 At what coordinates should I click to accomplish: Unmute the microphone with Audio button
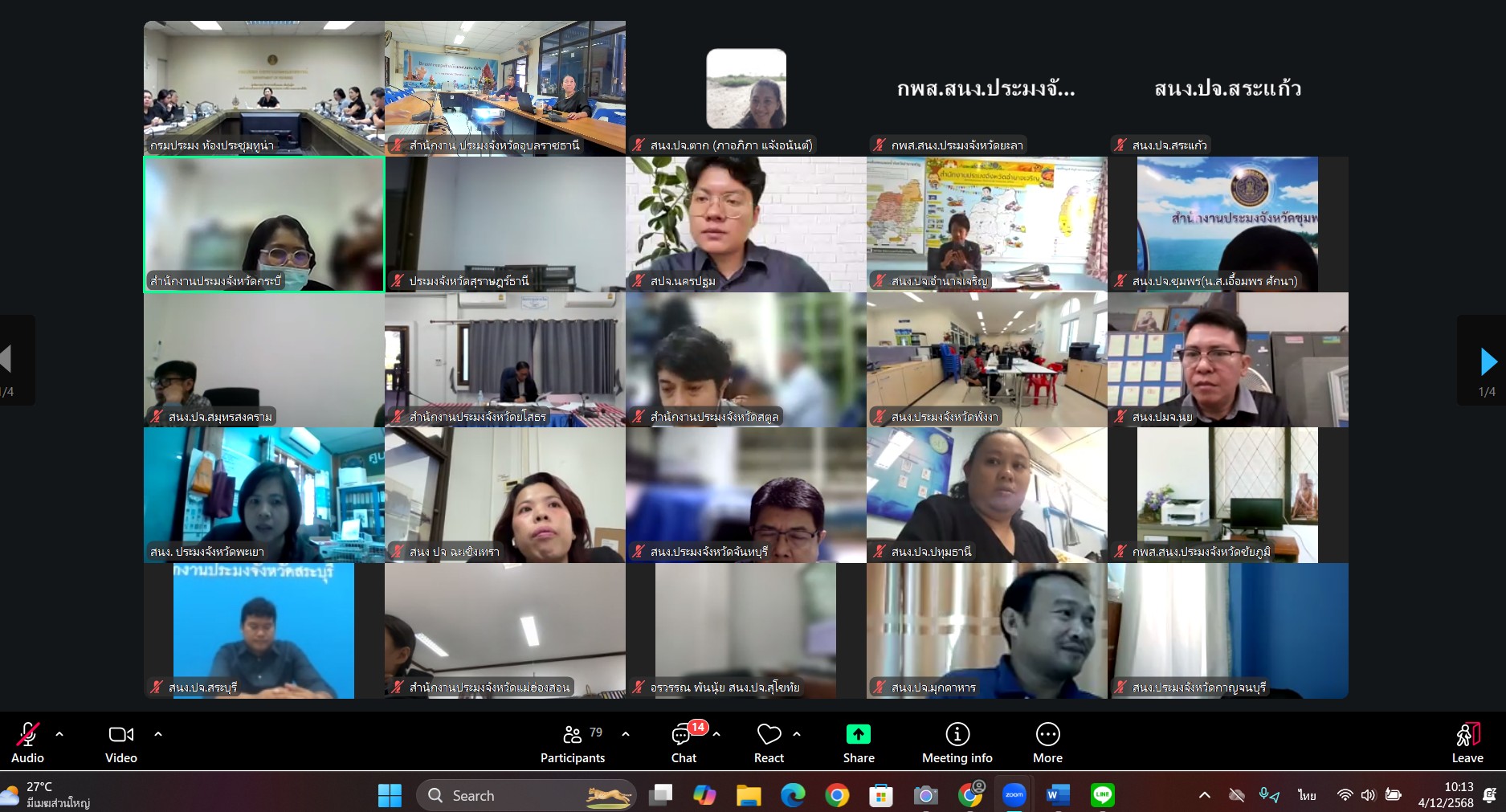(27, 743)
